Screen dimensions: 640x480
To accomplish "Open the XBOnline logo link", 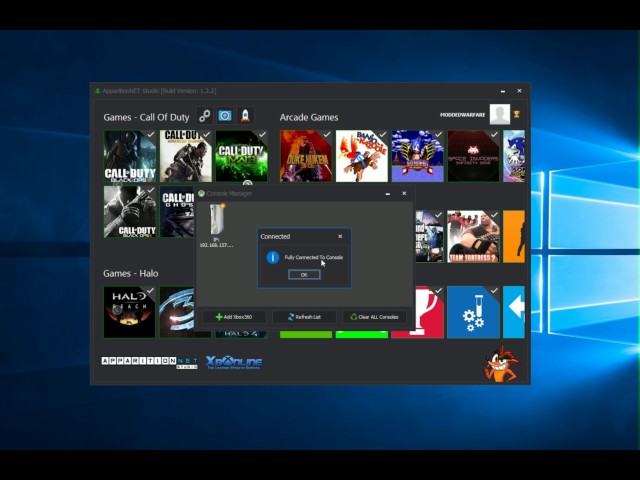I will coord(234,362).
